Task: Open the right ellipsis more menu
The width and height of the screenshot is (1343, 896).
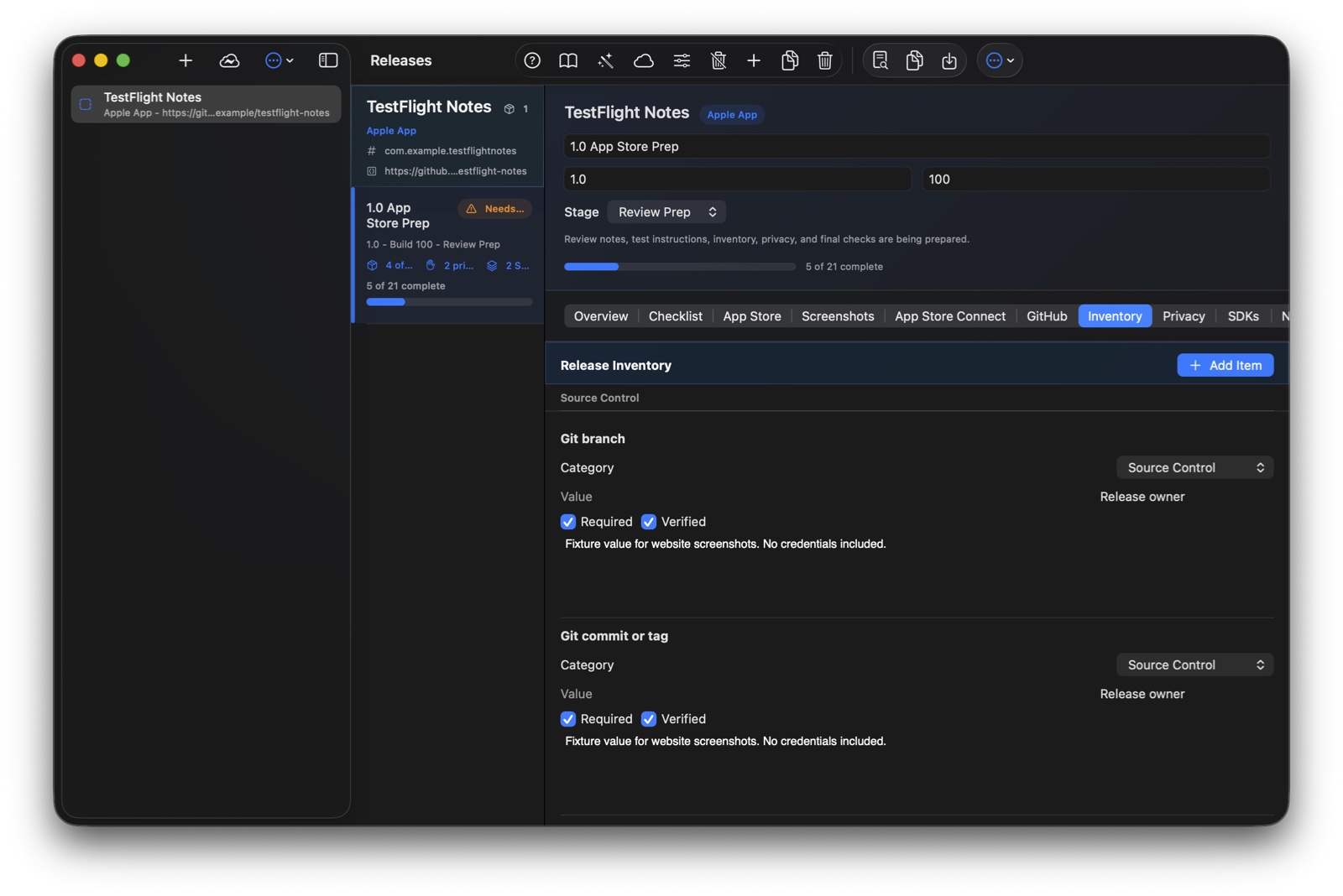Action: coord(1000,60)
